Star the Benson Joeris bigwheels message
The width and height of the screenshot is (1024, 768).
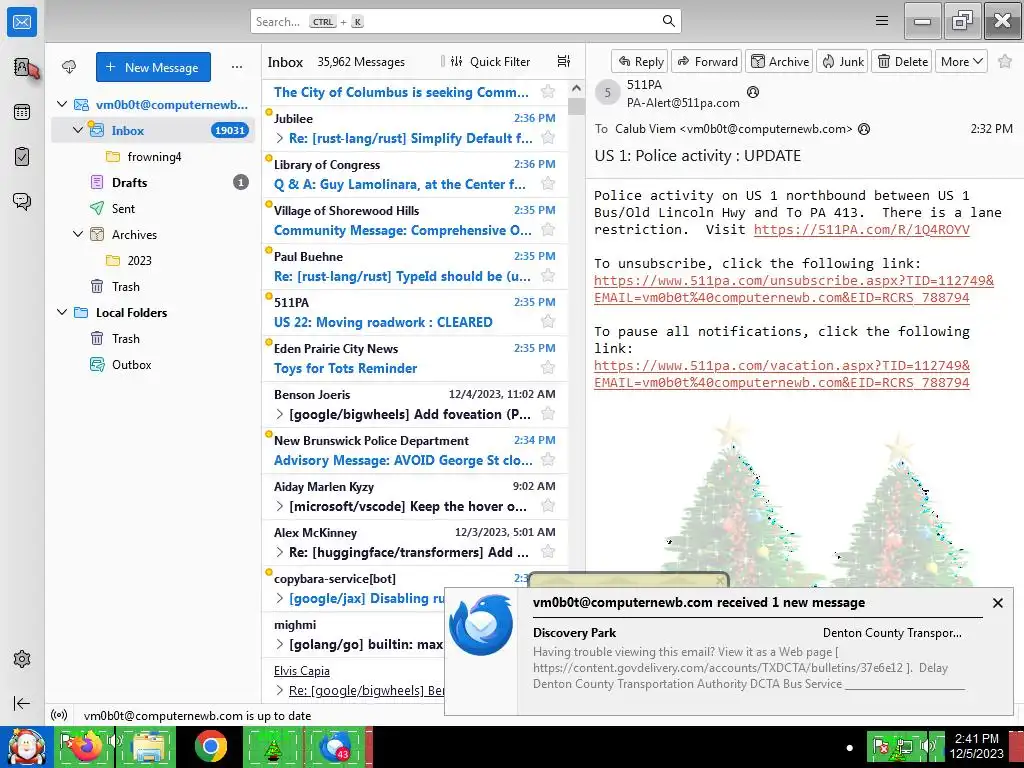coord(548,413)
